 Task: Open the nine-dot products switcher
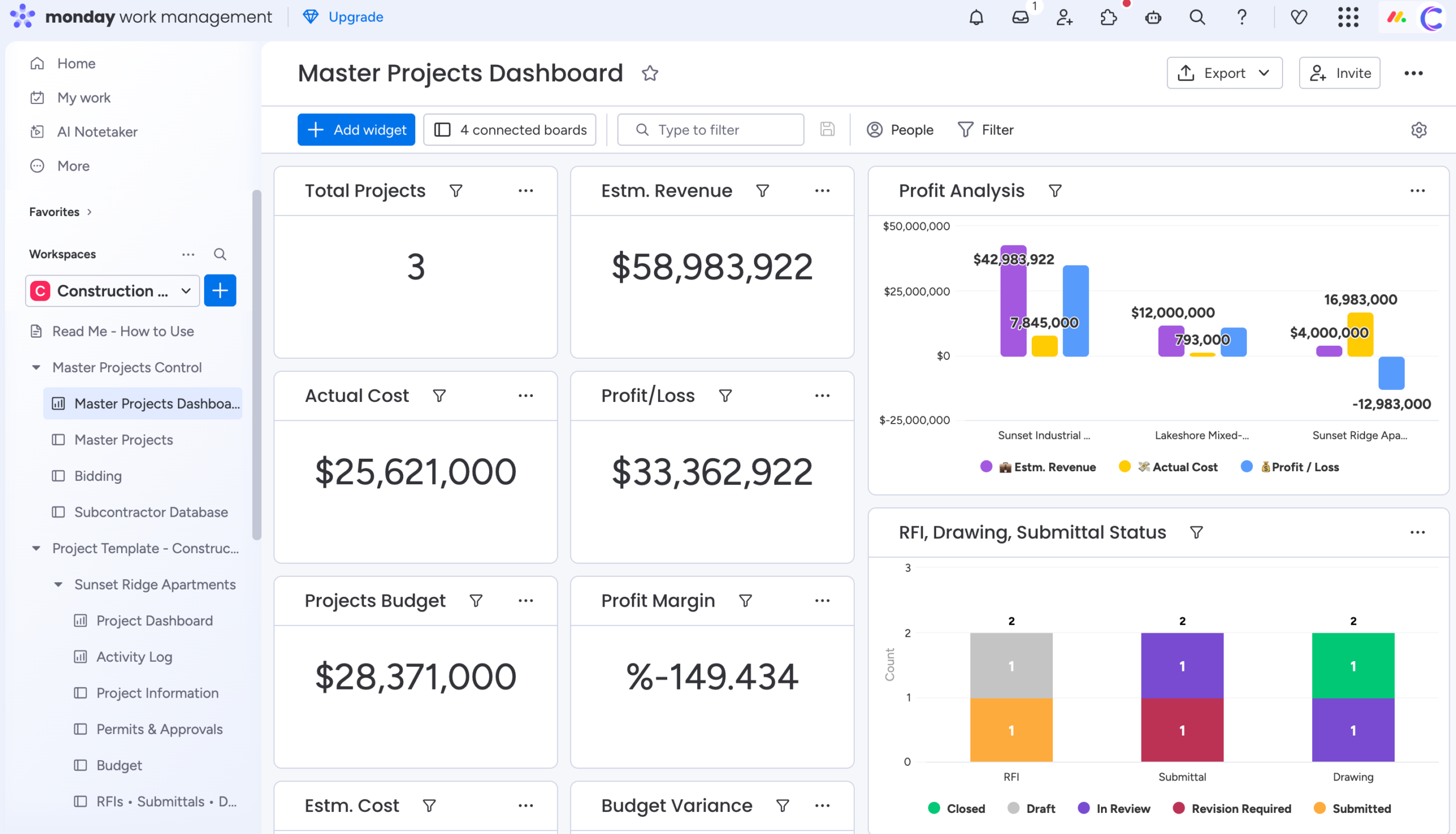point(1348,17)
